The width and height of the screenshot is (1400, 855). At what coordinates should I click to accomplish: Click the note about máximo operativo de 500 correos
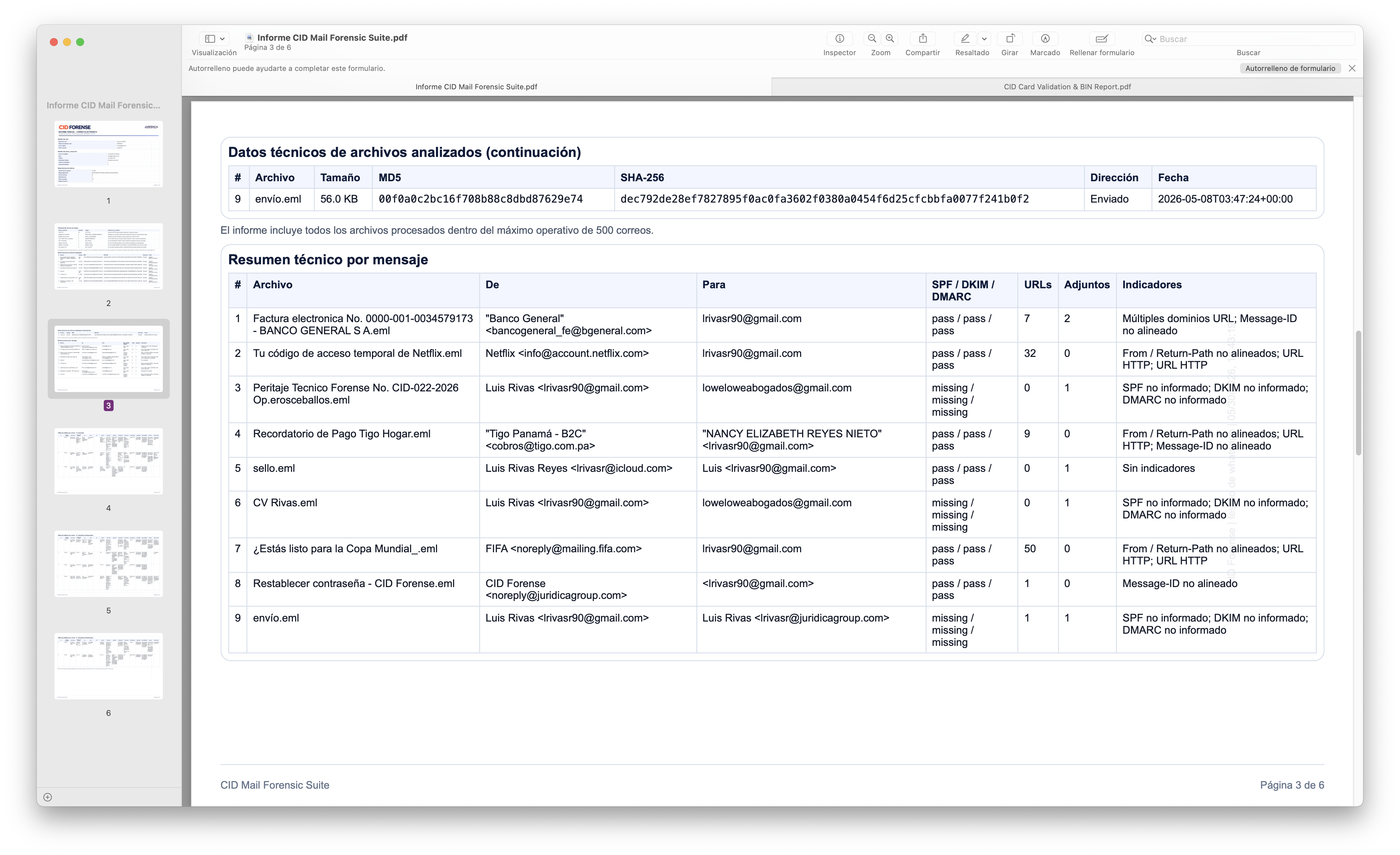tap(437, 230)
